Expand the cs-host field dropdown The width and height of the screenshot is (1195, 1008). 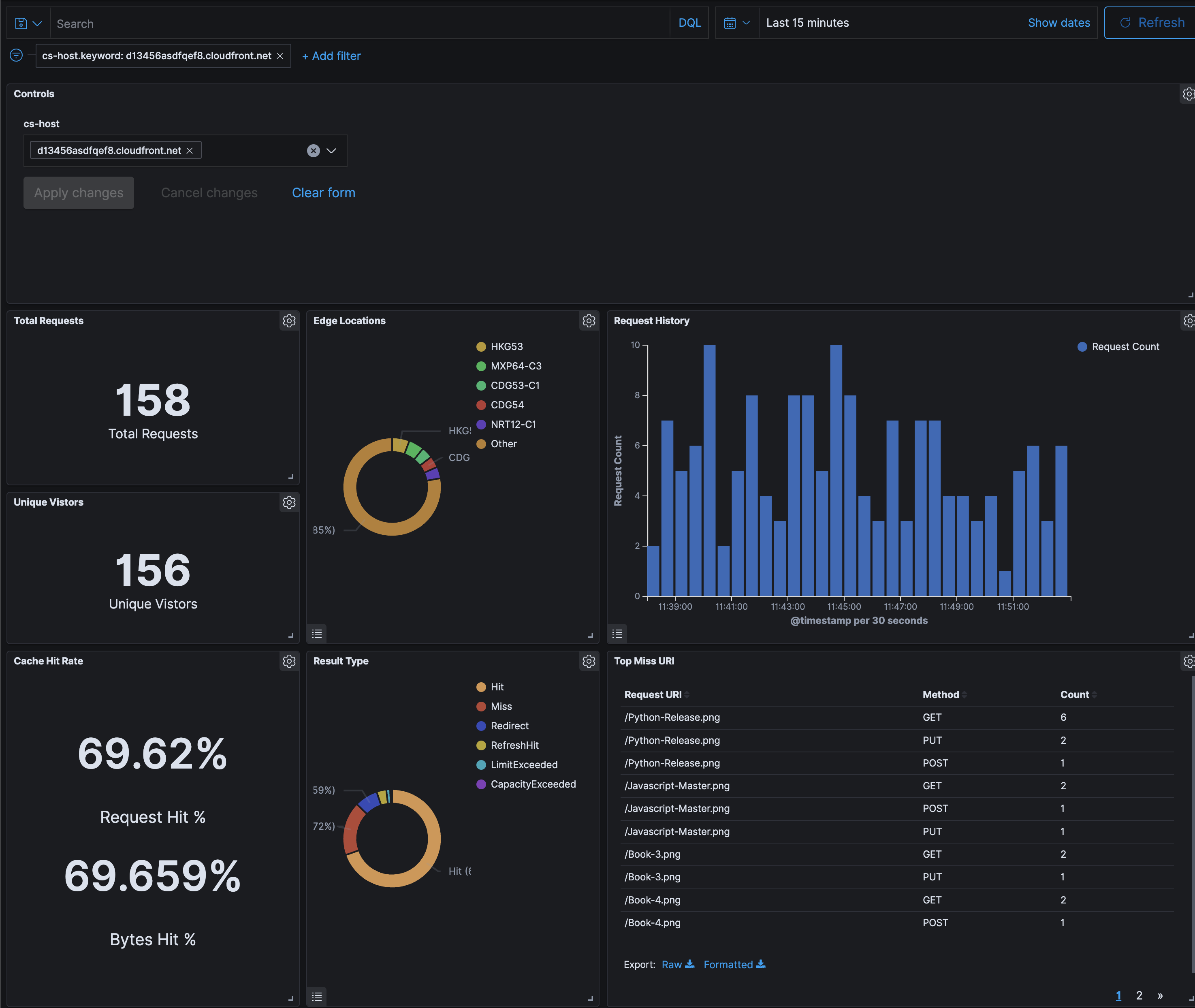[331, 150]
